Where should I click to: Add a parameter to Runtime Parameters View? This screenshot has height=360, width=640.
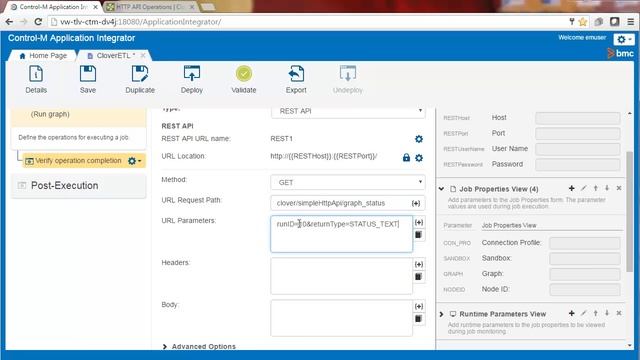point(571,313)
